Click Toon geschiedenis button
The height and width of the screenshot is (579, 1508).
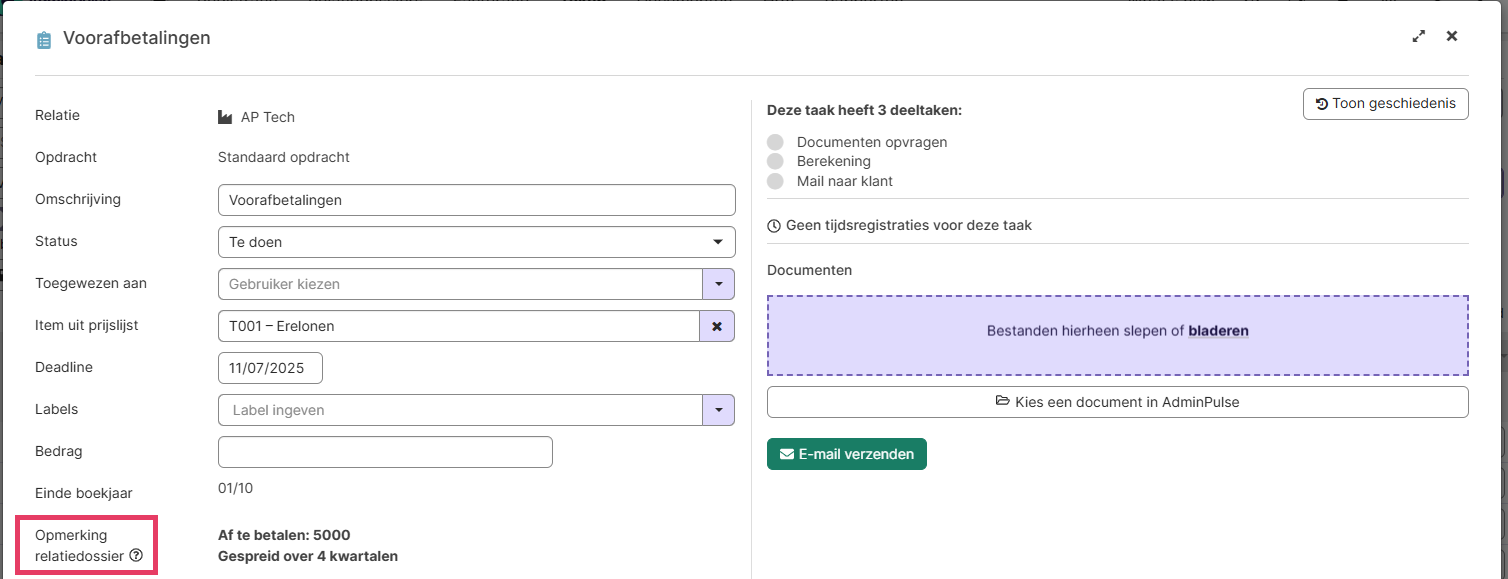1385,104
